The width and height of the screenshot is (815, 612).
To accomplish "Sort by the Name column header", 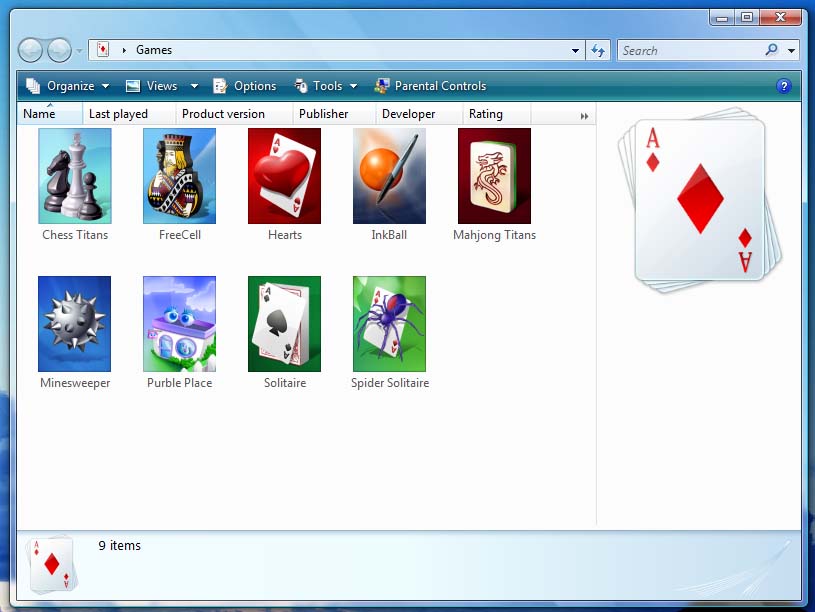I will pyautogui.click(x=50, y=114).
